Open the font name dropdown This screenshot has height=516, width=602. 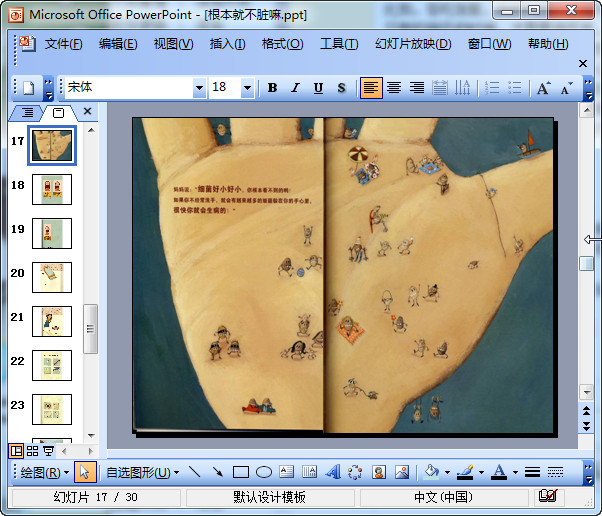pos(199,88)
